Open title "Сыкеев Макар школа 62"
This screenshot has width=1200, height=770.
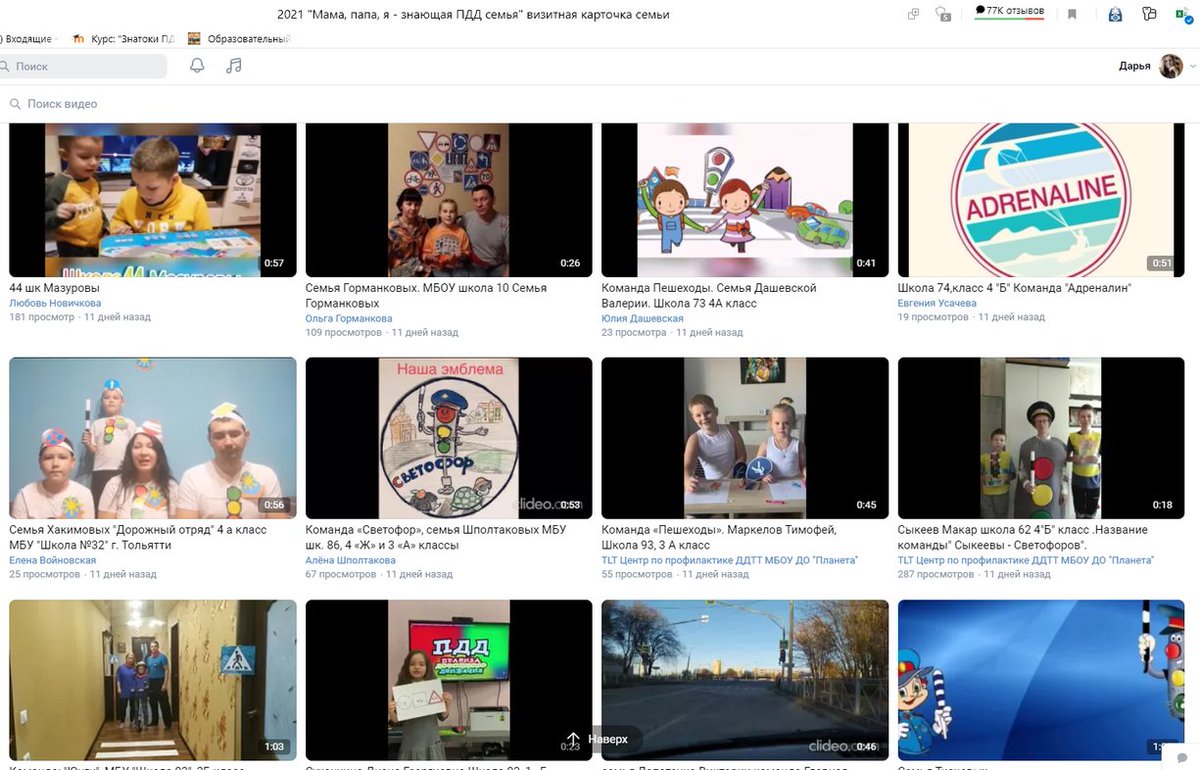tap(1022, 537)
